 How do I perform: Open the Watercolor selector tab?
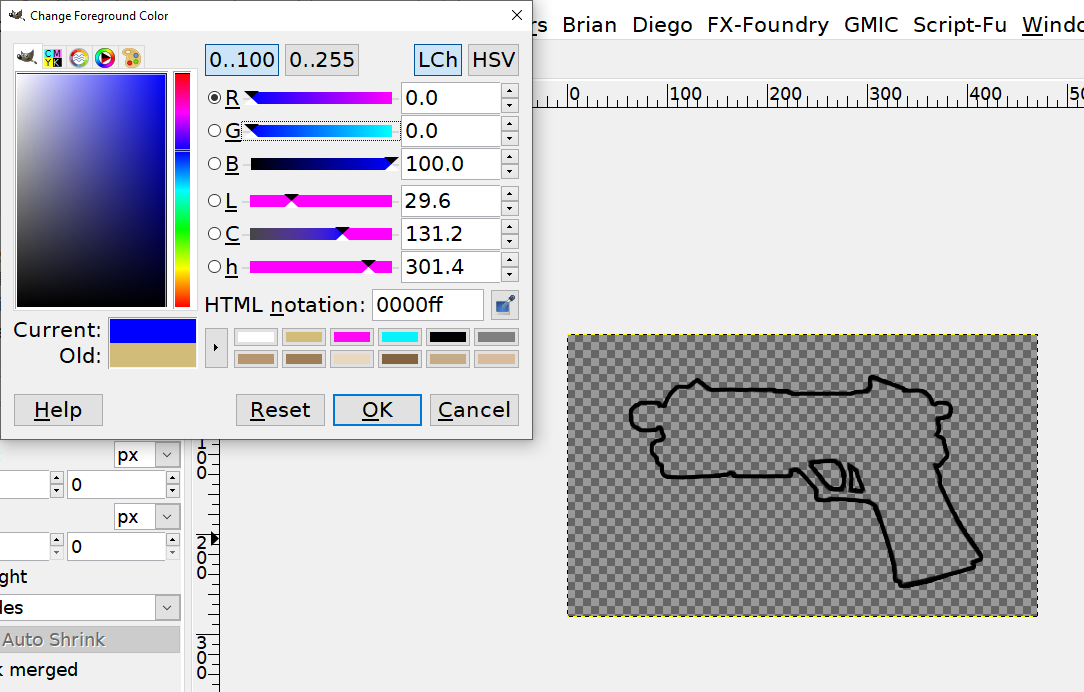point(79,58)
